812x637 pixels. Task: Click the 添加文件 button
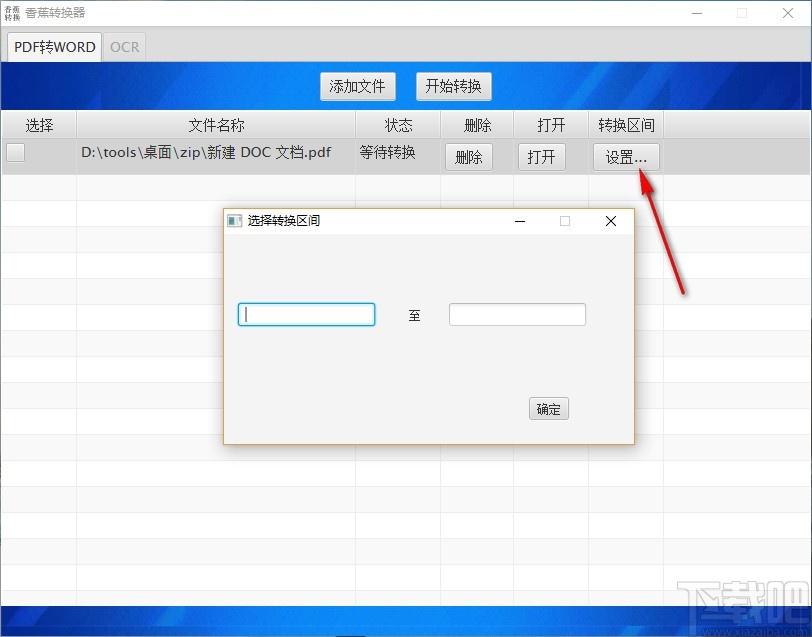click(358, 86)
